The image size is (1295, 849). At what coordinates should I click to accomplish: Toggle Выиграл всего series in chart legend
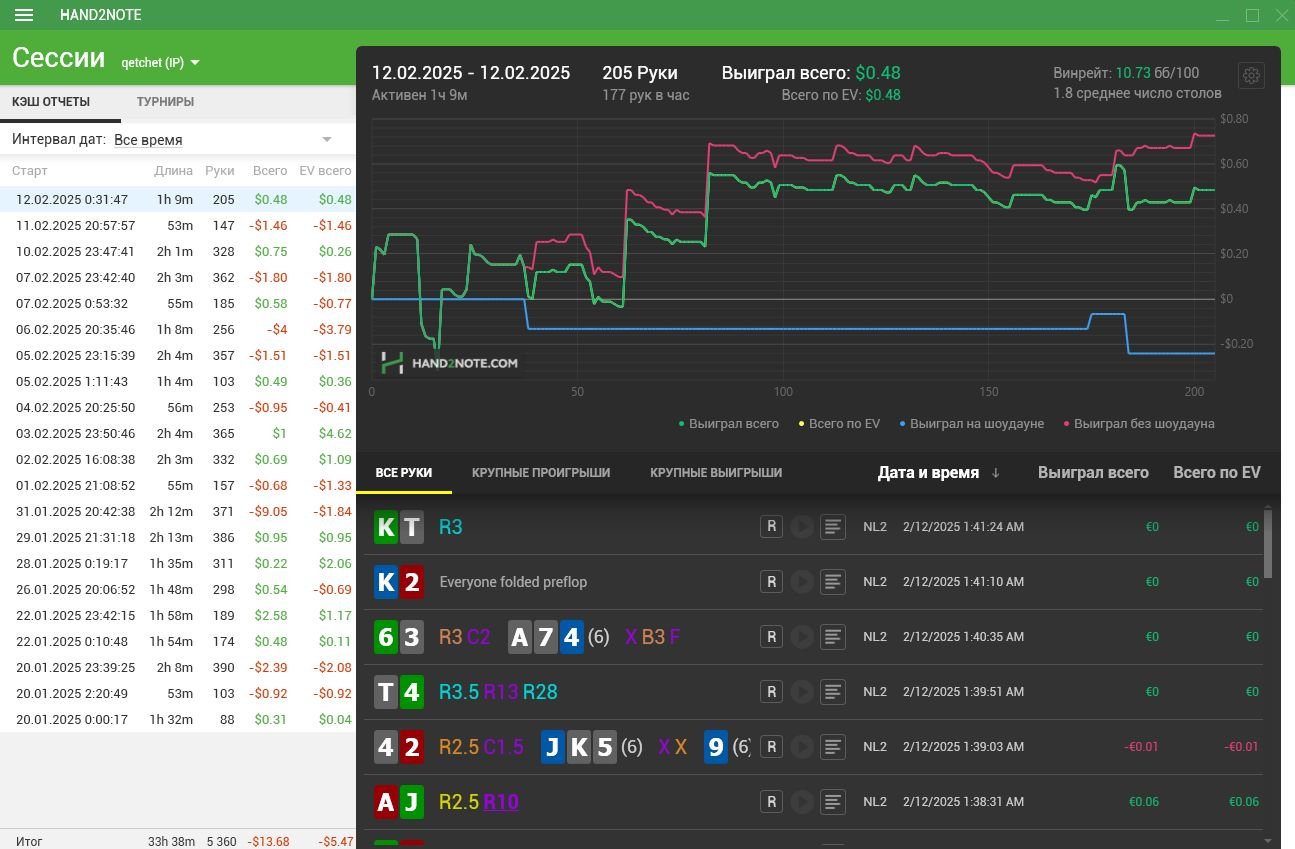pos(728,423)
